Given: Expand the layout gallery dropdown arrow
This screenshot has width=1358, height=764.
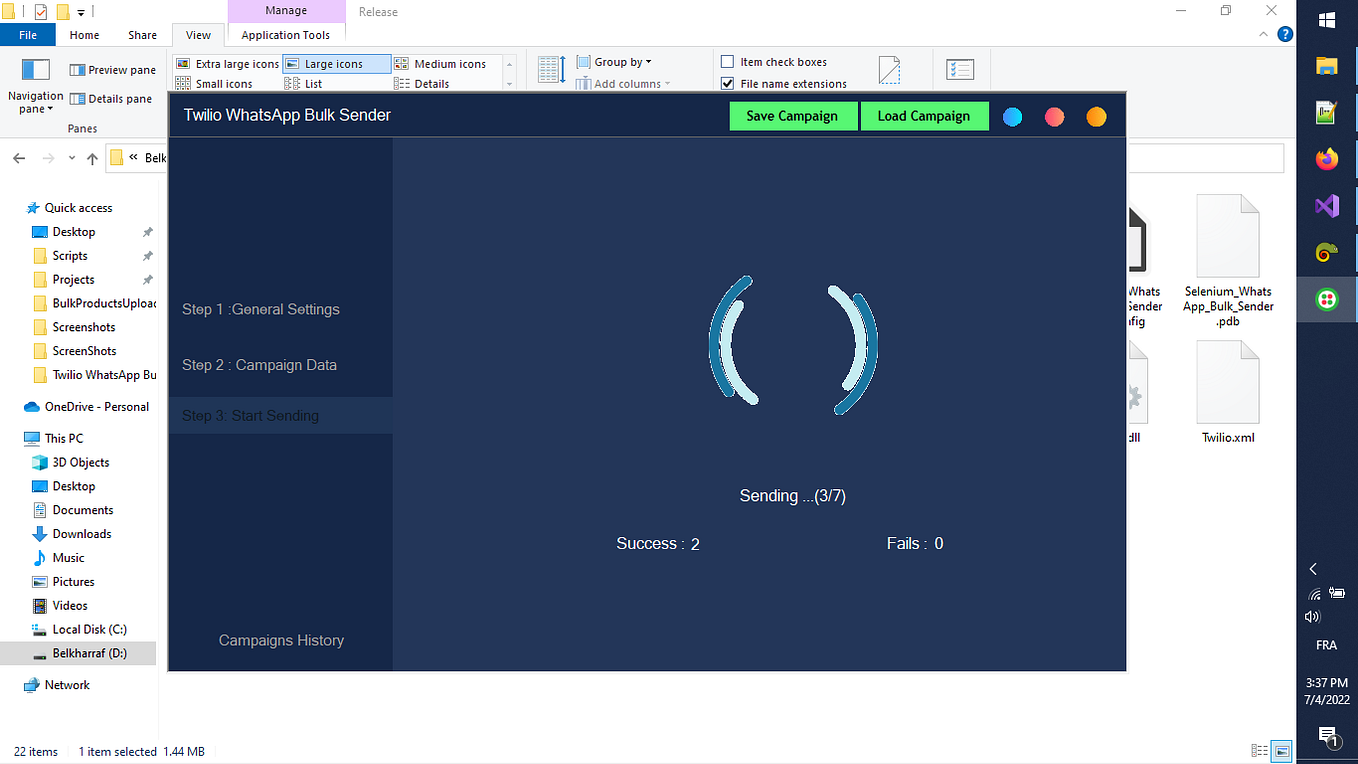Looking at the screenshot, I should (x=509, y=85).
